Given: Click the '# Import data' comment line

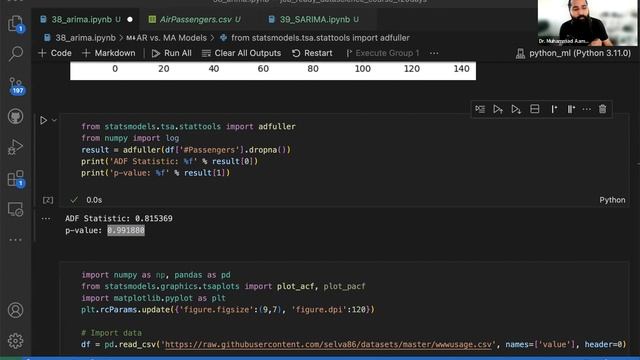Looking at the screenshot, I should 111,333.
